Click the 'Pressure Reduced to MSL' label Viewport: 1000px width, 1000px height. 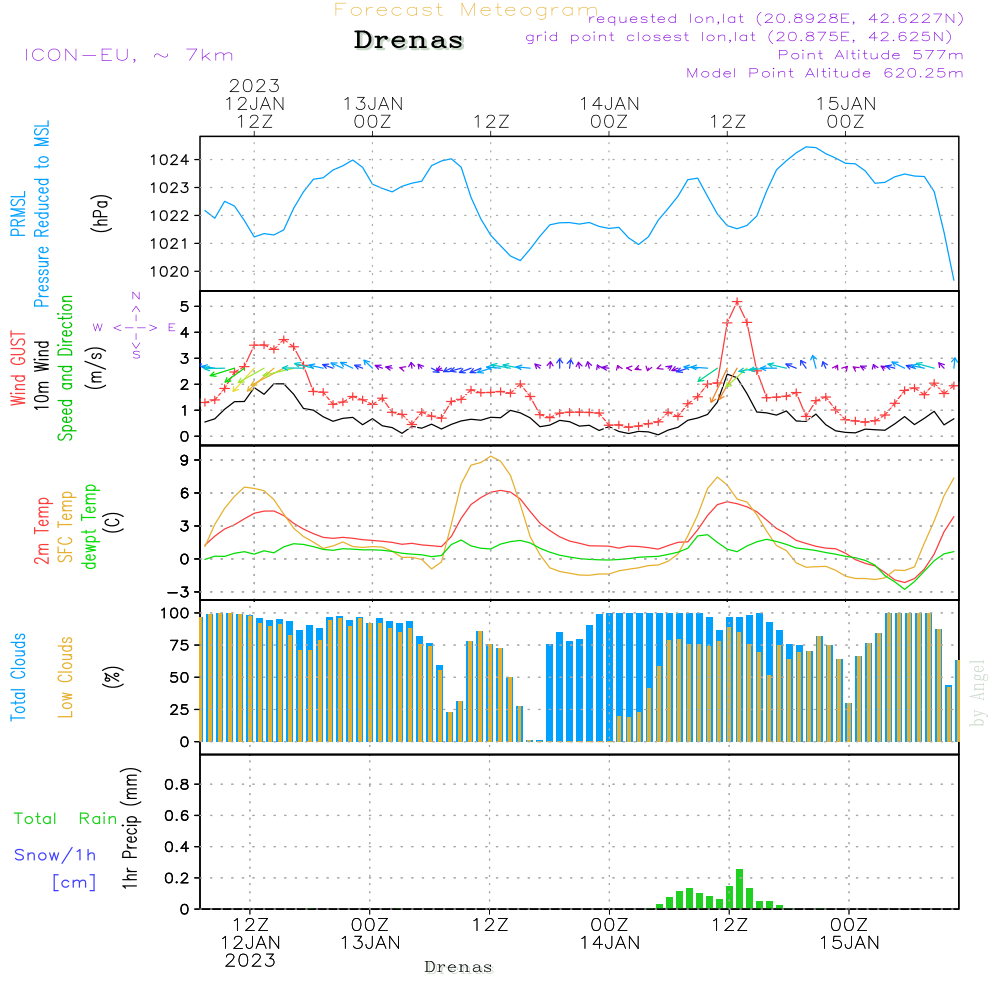pos(41,214)
